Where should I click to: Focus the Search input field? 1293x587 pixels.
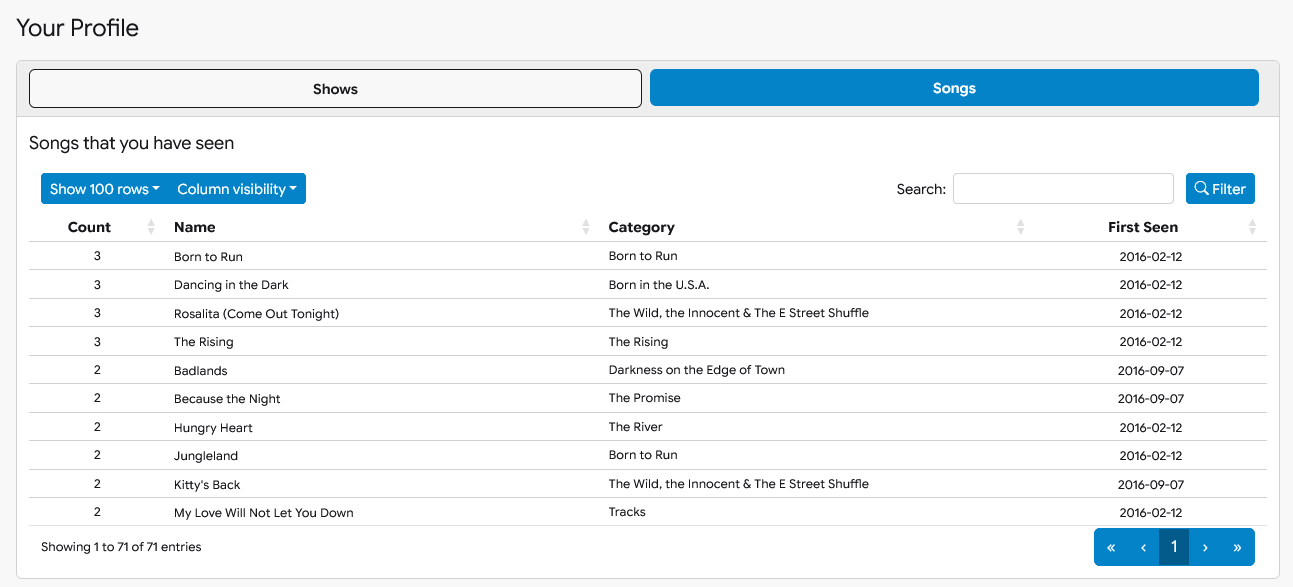coord(1062,189)
